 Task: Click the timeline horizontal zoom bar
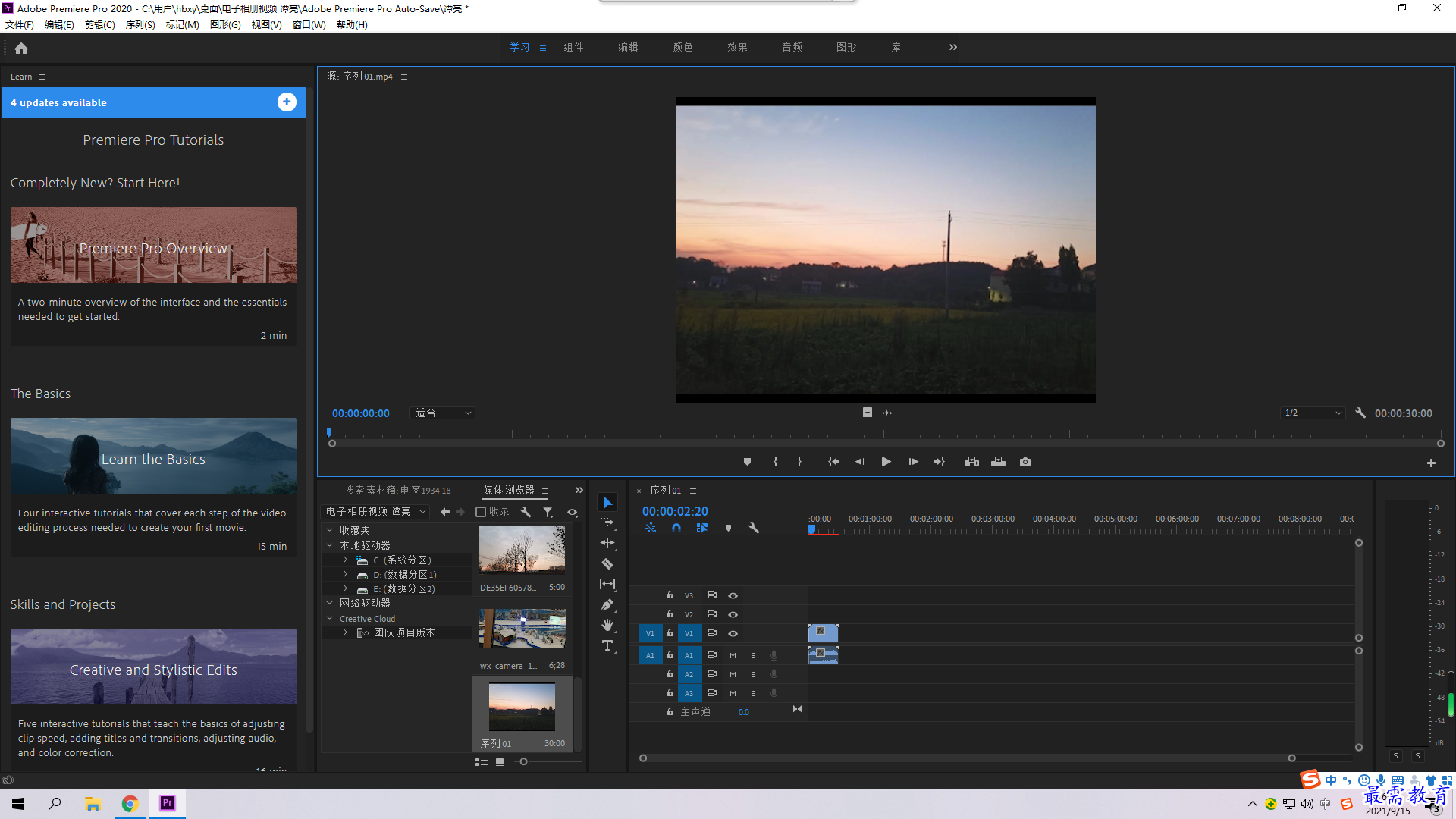pyautogui.click(x=967, y=758)
